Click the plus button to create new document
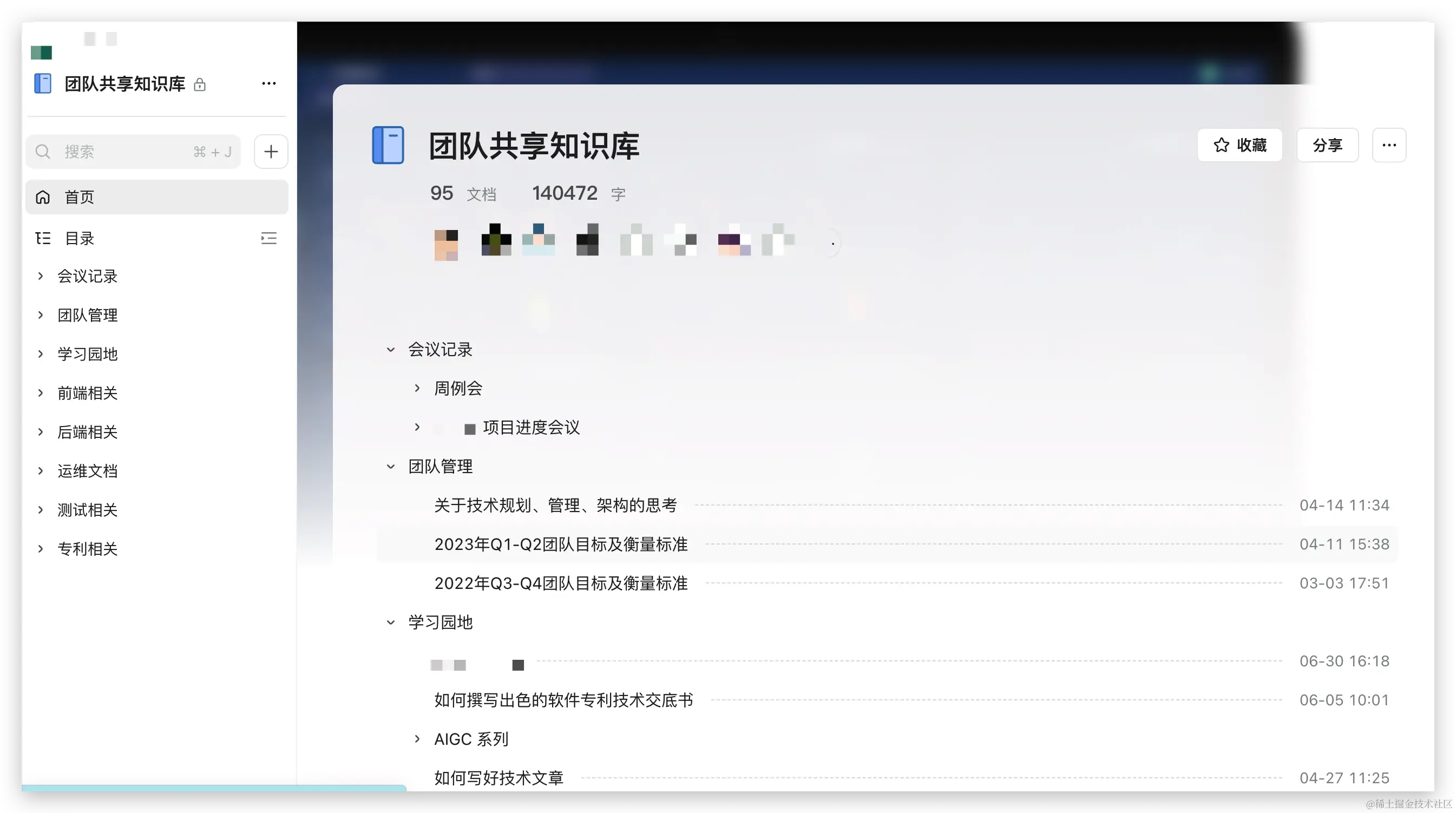 (x=271, y=151)
